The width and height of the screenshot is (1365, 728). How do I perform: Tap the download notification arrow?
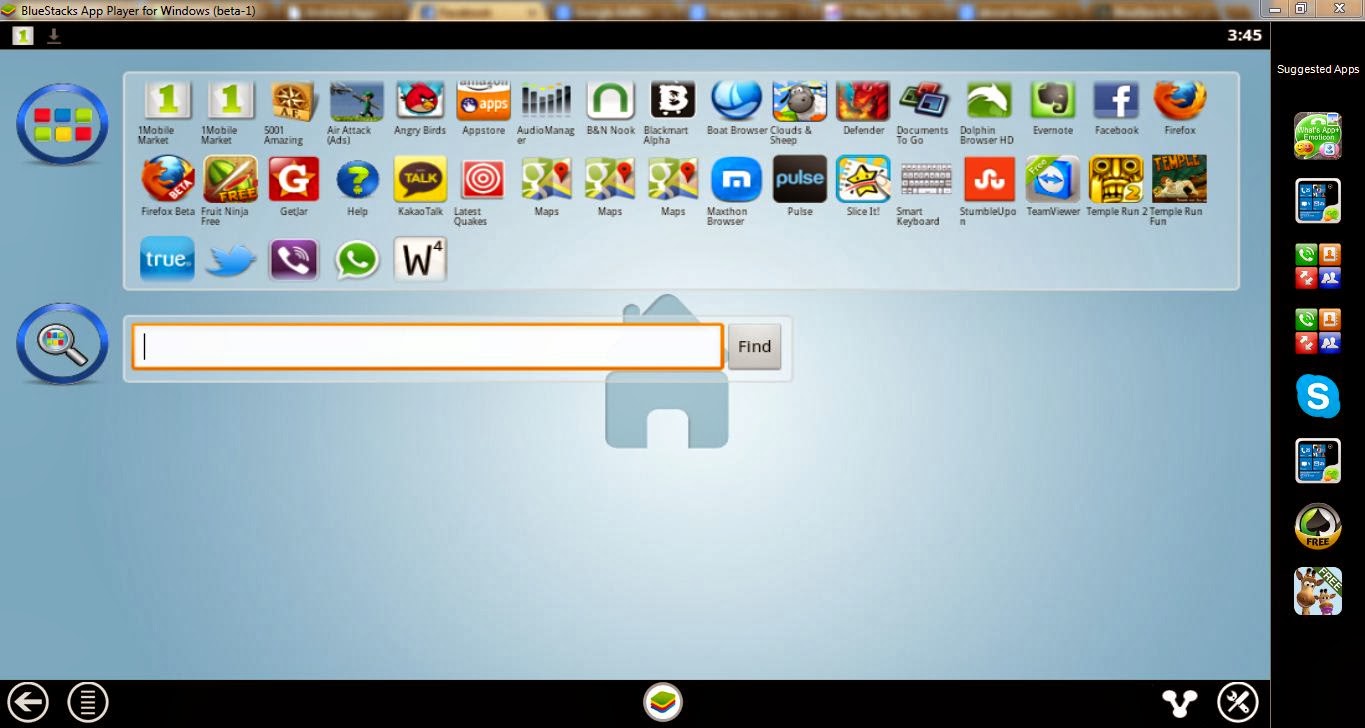(54, 35)
